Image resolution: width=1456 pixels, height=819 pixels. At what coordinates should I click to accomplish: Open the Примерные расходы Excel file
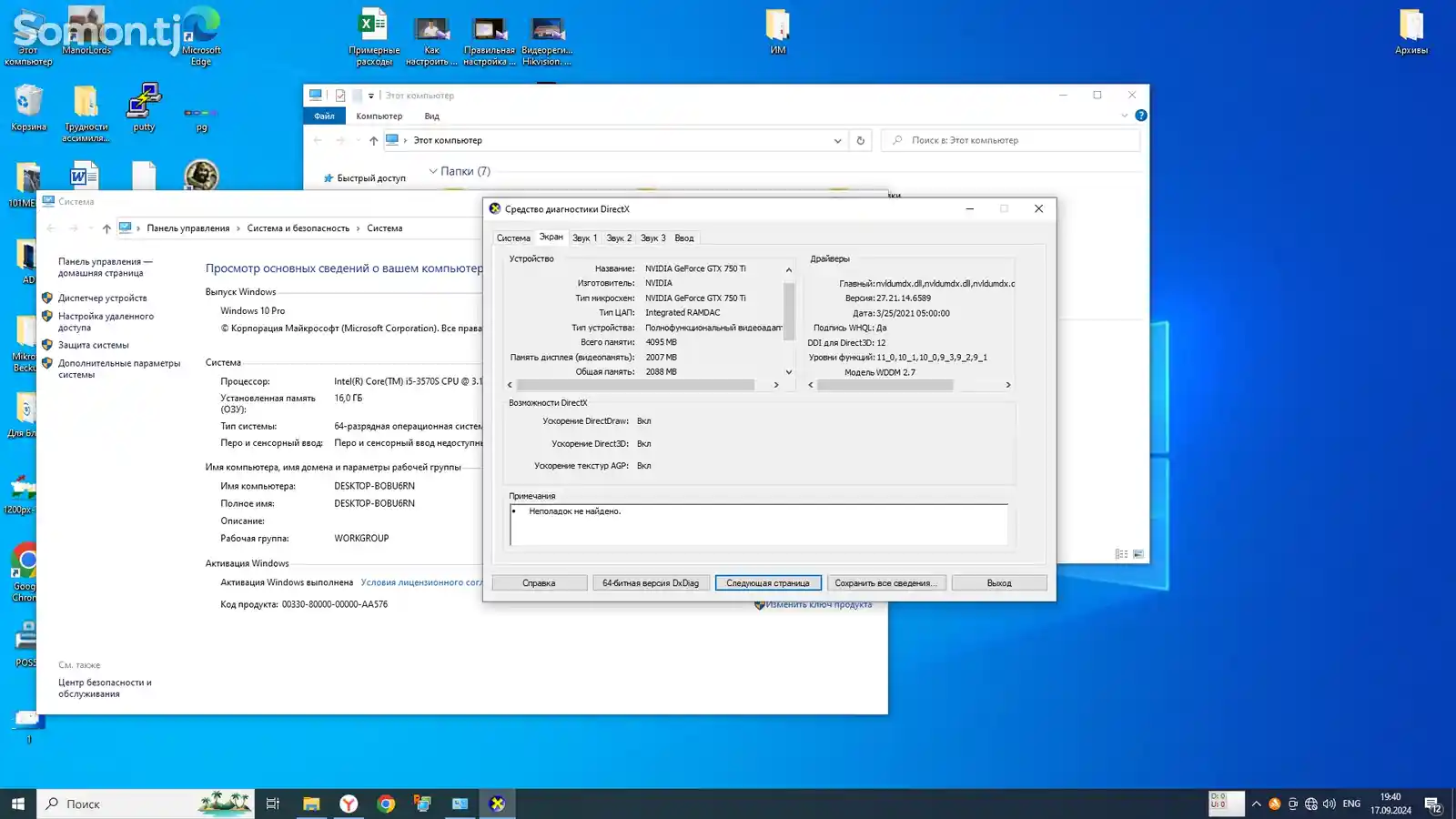(x=374, y=36)
